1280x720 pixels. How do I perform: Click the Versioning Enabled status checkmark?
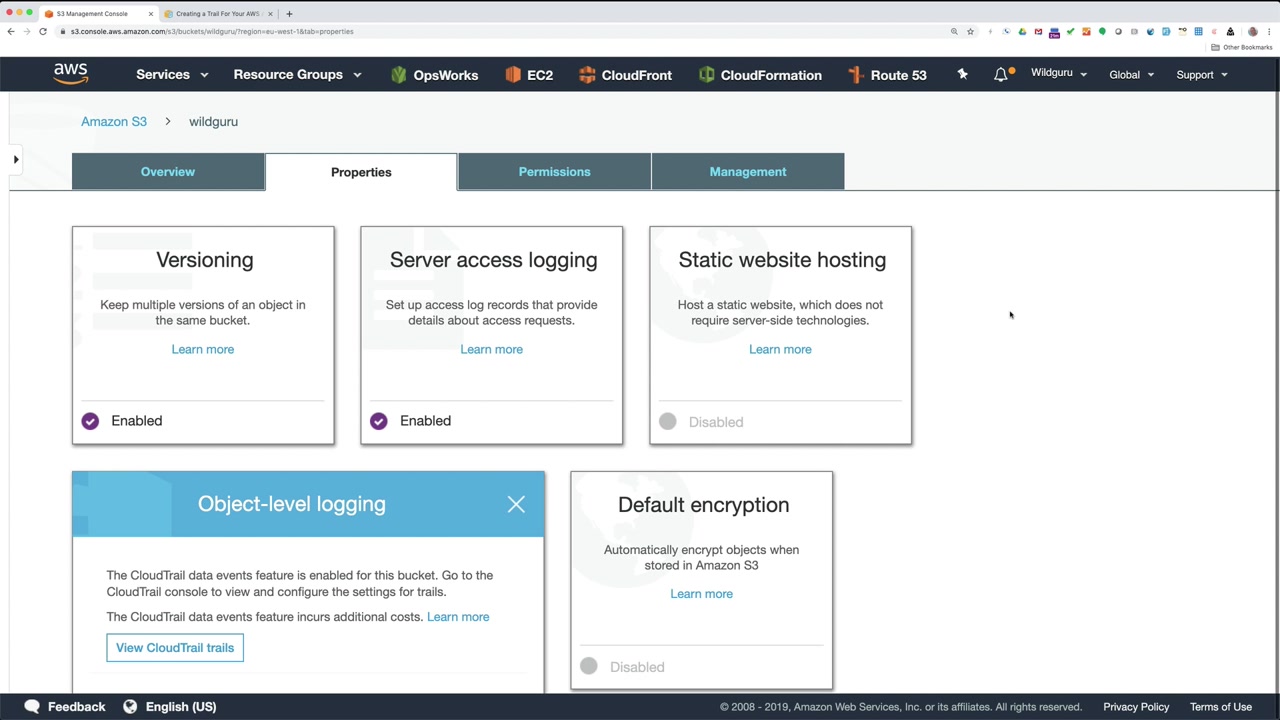click(90, 421)
